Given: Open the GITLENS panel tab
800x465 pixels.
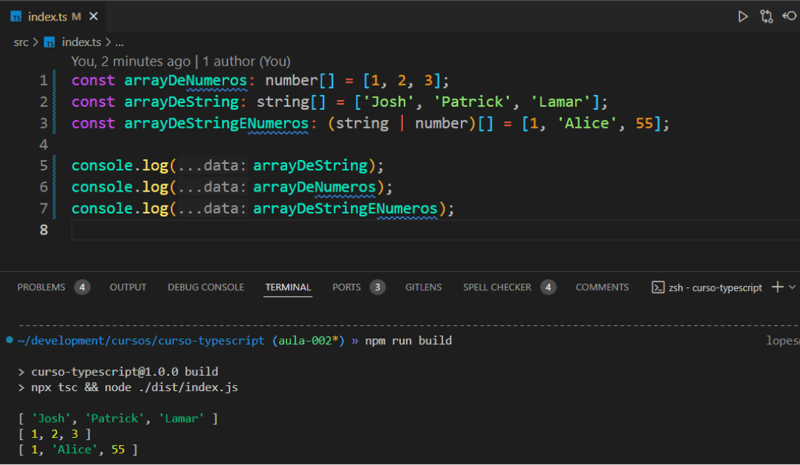Looking at the screenshot, I should click(x=423, y=287).
